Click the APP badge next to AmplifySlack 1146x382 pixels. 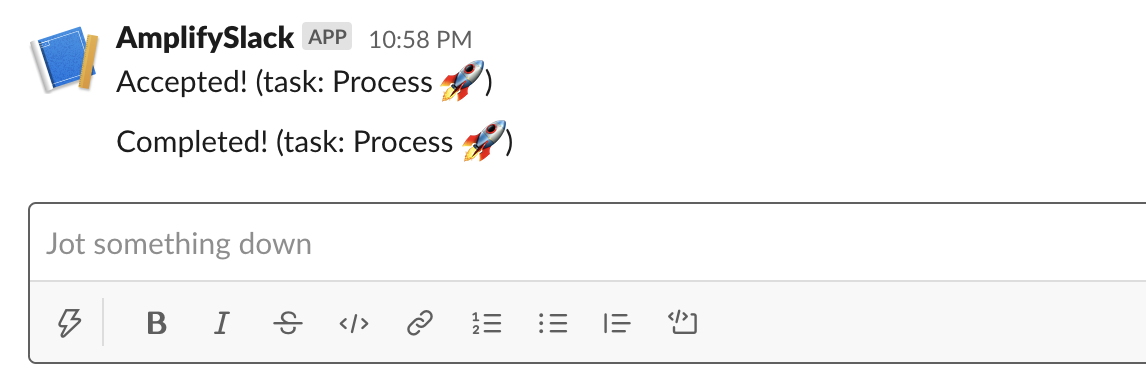(327, 37)
